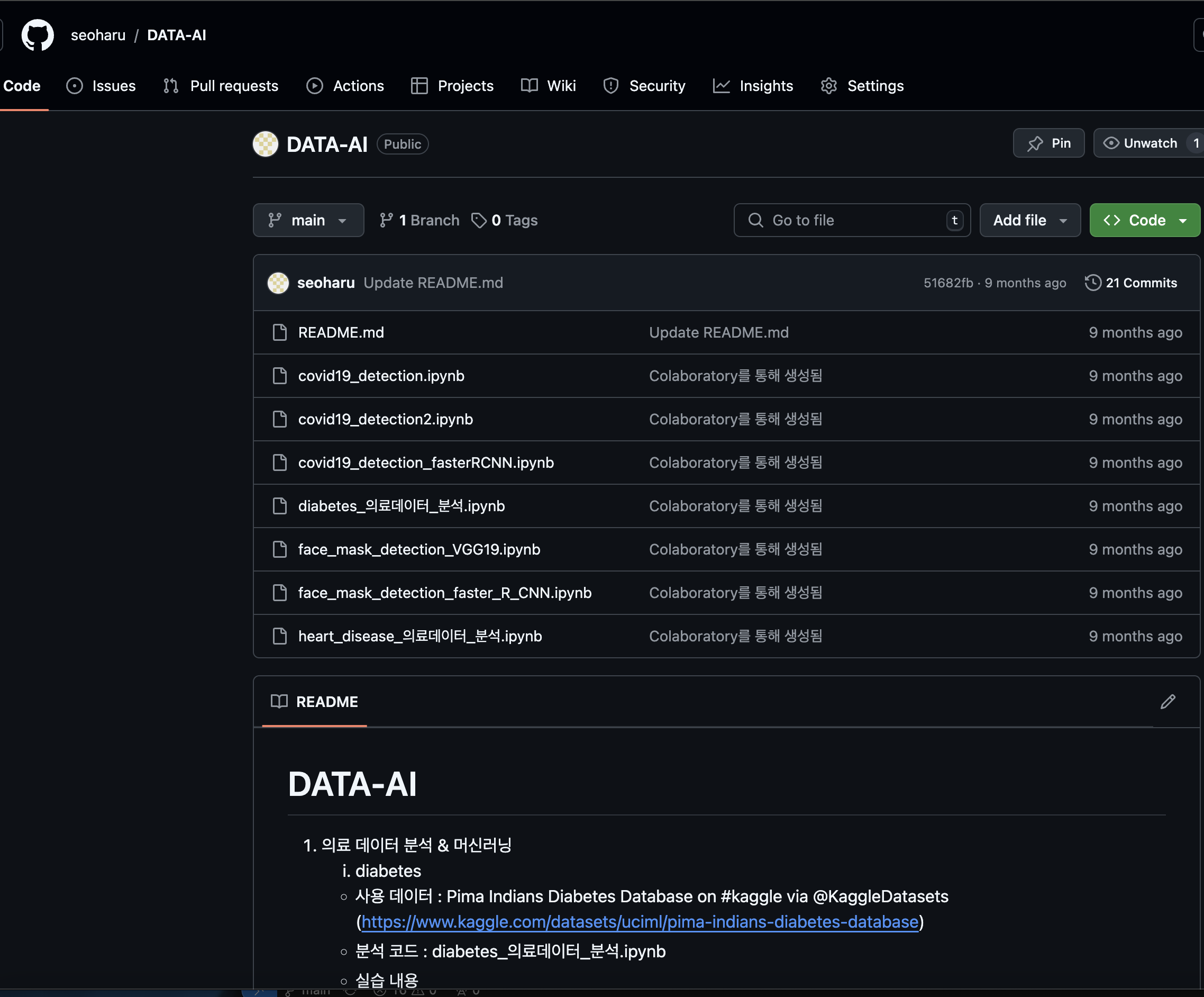Go to the Code tab
The width and height of the screenshot is (1204, 997).
tap(22, 86)
